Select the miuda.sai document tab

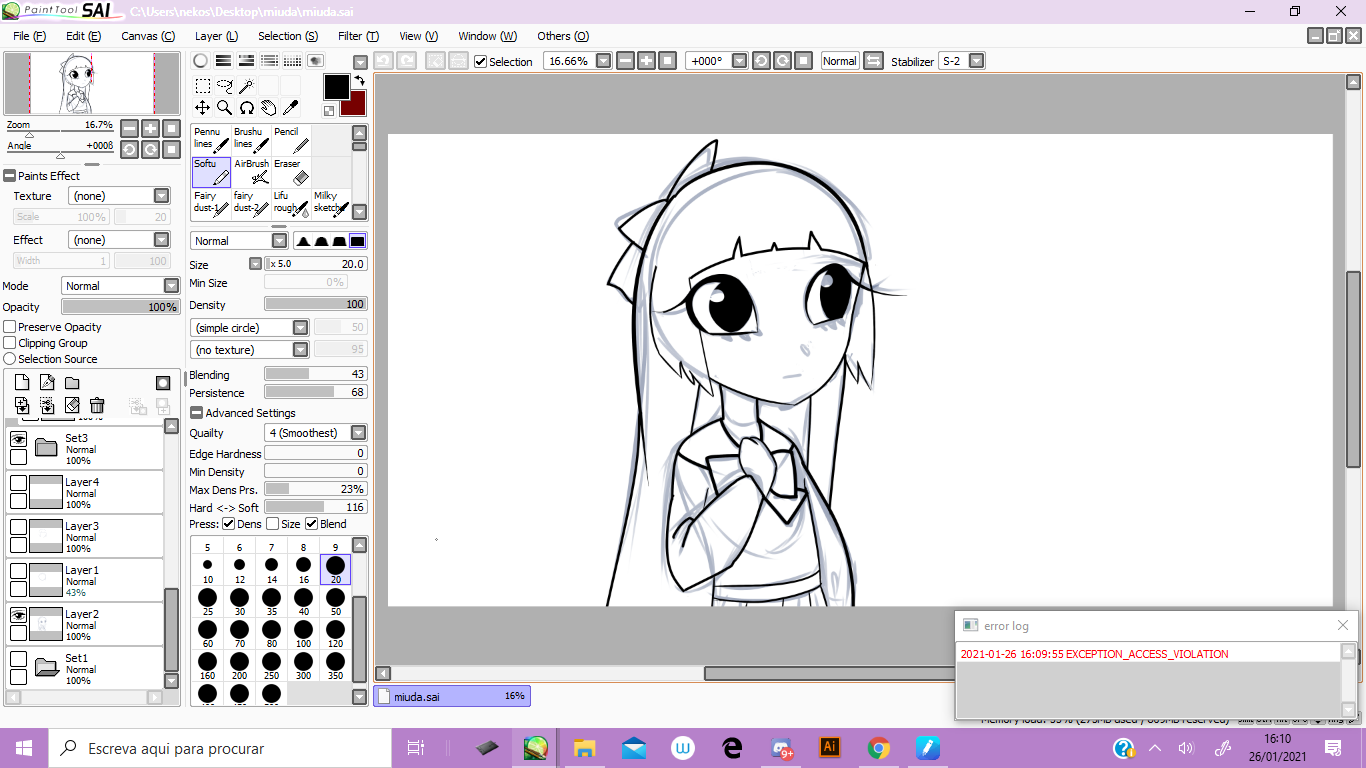(452, 696)
